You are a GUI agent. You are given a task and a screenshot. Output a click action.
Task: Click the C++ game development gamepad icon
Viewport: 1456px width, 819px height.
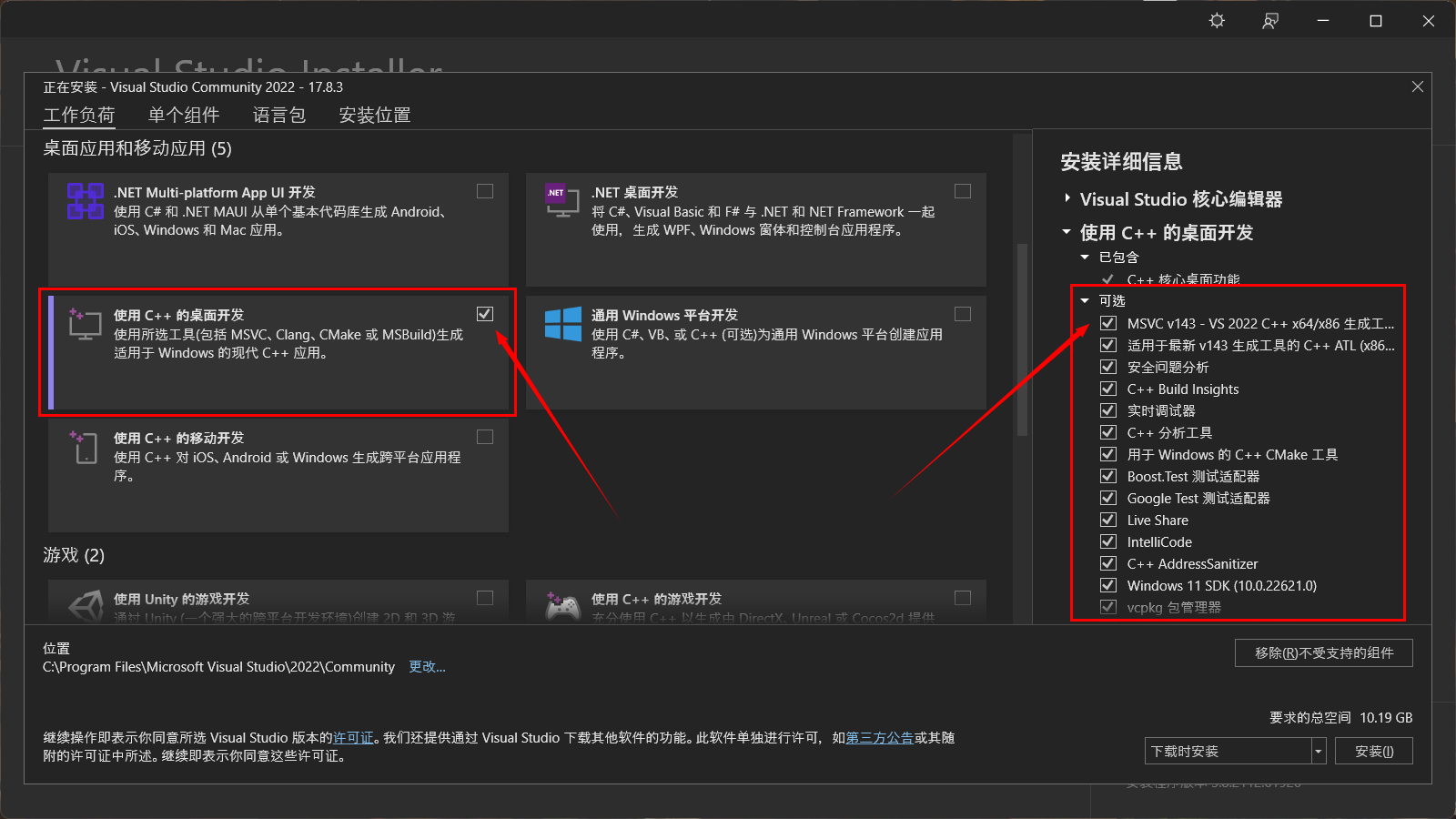[x=562, y=606]
